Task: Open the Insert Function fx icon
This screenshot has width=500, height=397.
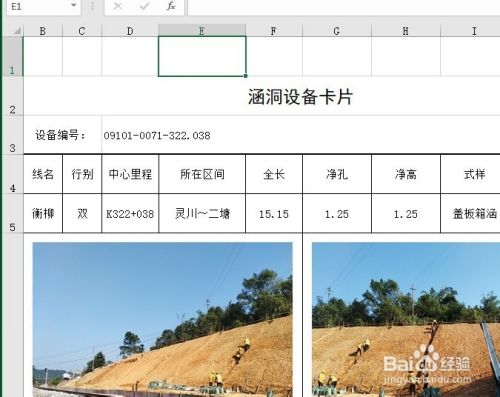Action: [x=171, y=6]
